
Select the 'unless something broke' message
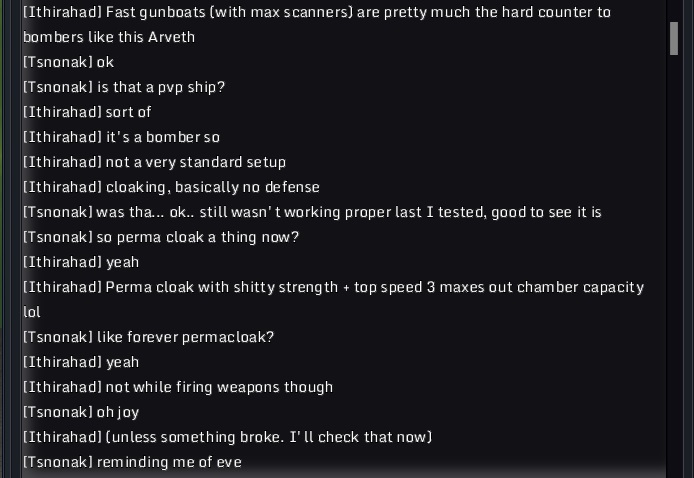(x=268, y=437)
